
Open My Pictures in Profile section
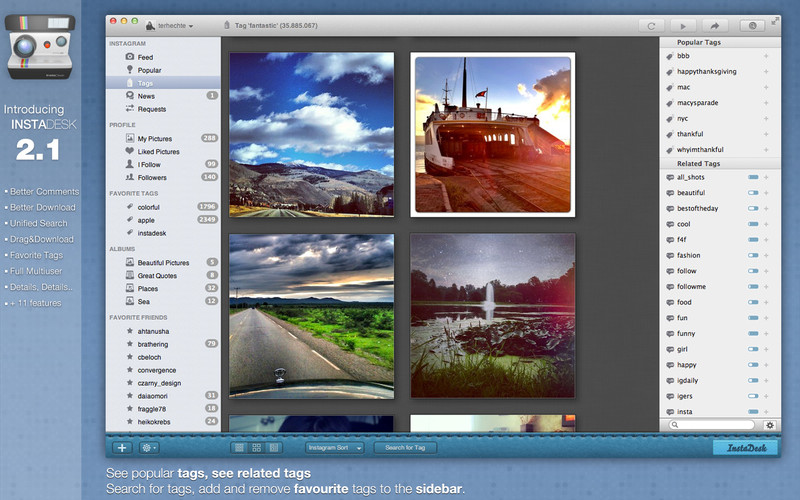coord(156,138)
